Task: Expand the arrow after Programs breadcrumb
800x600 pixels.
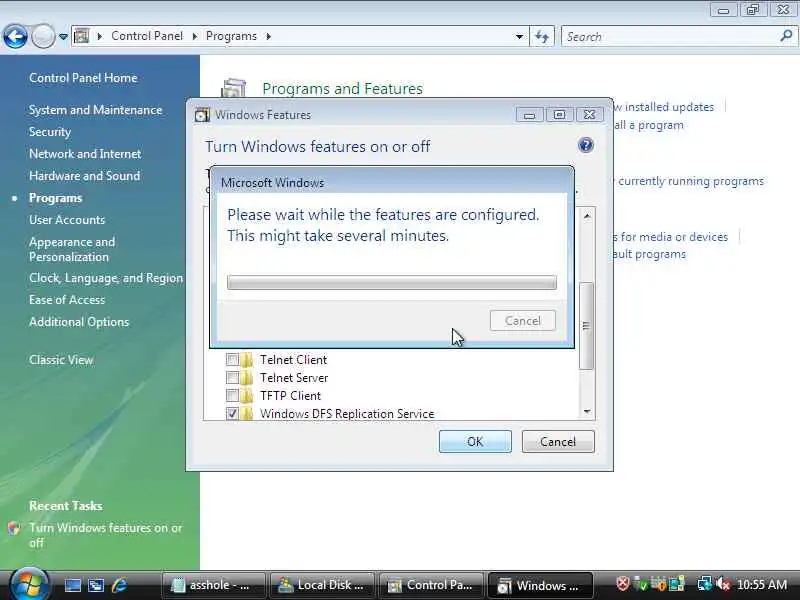Action: click(x=268, y=36)
